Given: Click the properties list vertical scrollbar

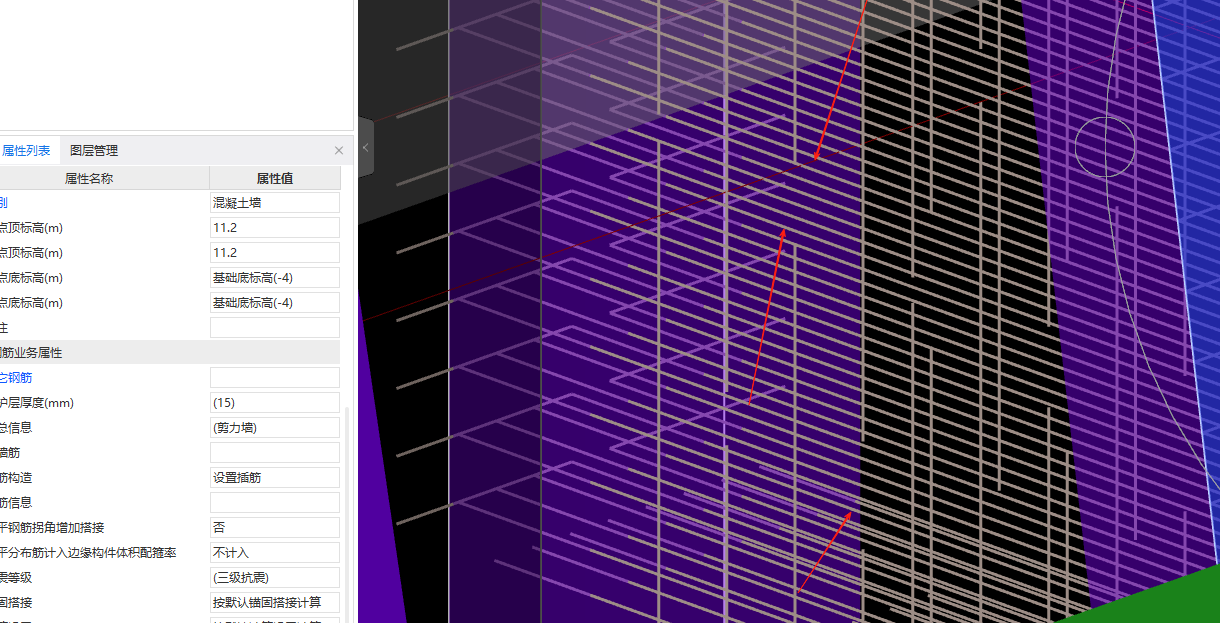Looking at the screenshot, I should pos(348,515).
